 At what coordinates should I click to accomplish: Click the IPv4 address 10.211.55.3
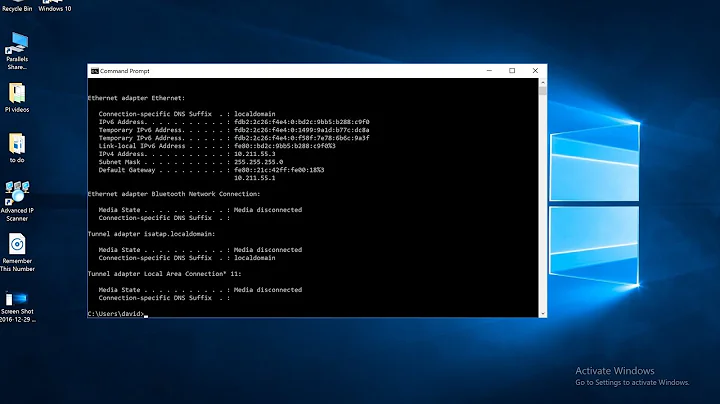[x=254, y=154]
